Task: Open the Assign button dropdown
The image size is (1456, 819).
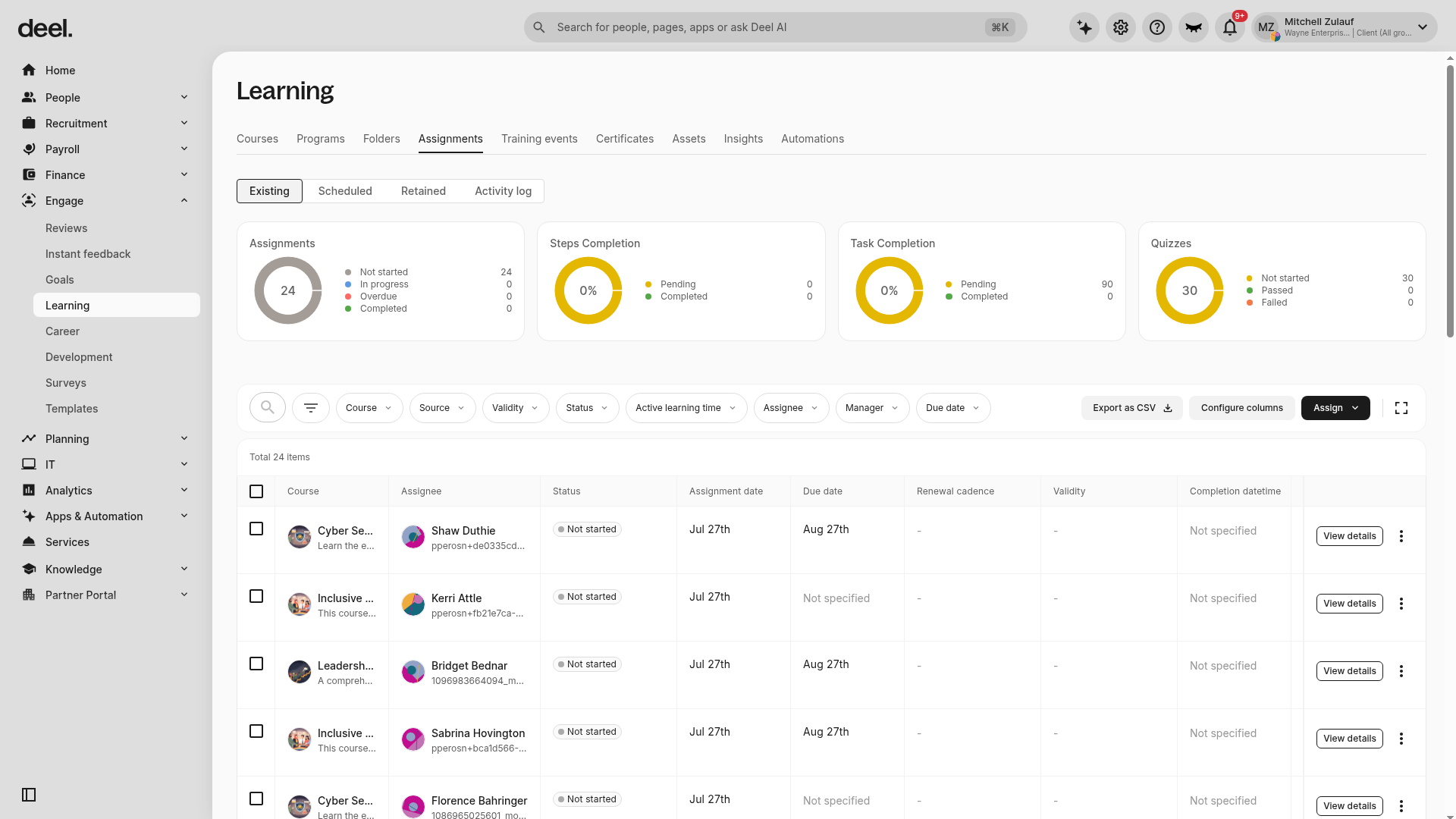Action: point(1335,408)
